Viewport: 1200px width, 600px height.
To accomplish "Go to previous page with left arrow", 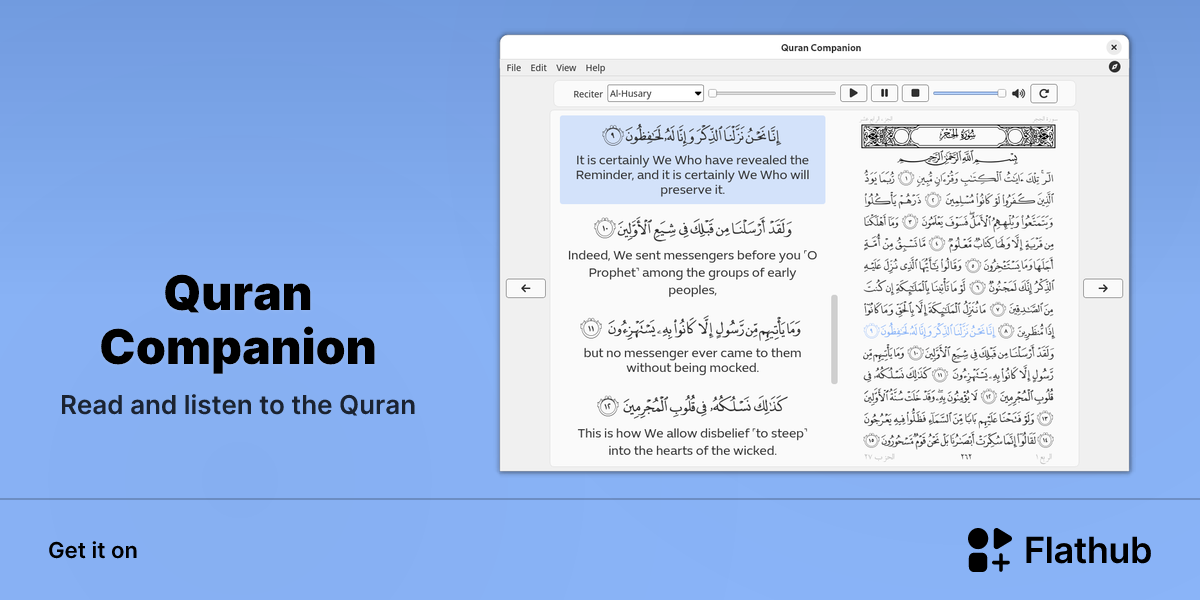I will tap(526, 288).
